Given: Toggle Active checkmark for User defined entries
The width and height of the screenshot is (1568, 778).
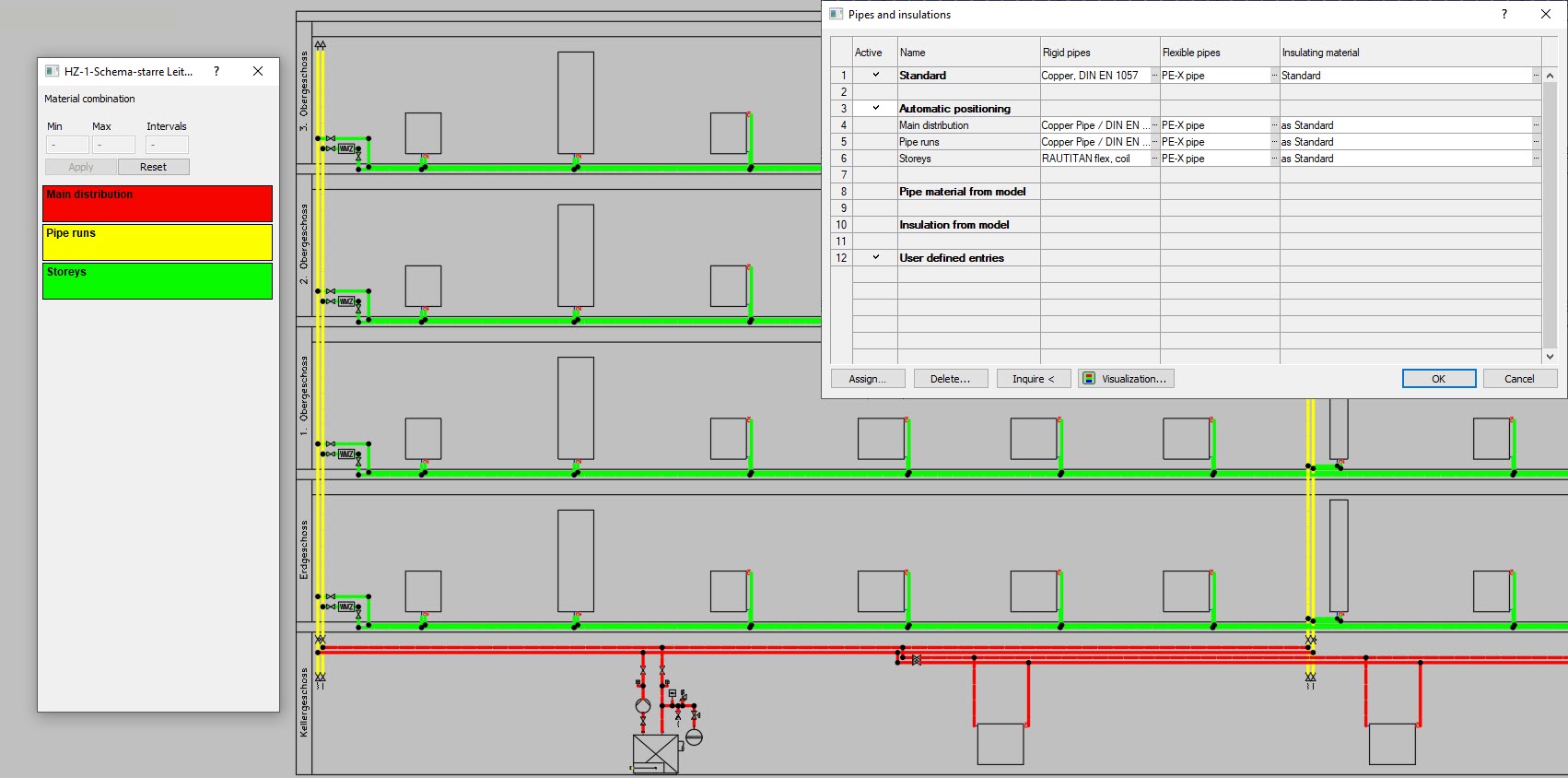Looking at the screenshot, I should click(x=875, y=258).
